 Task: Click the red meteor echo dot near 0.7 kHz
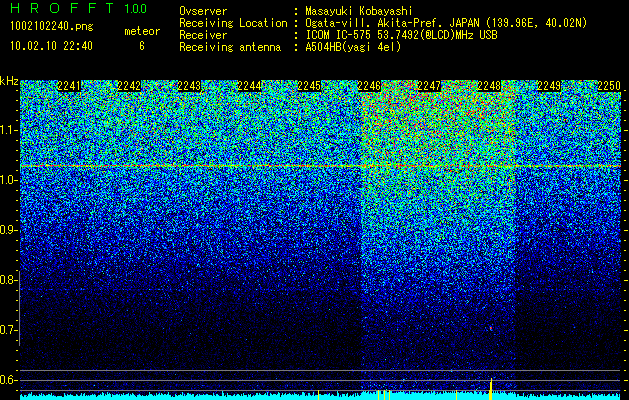[x=491, y=329]
